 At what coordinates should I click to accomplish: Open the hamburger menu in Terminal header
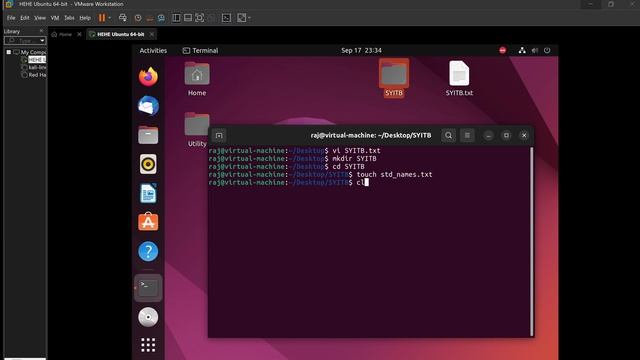[467, 136]
